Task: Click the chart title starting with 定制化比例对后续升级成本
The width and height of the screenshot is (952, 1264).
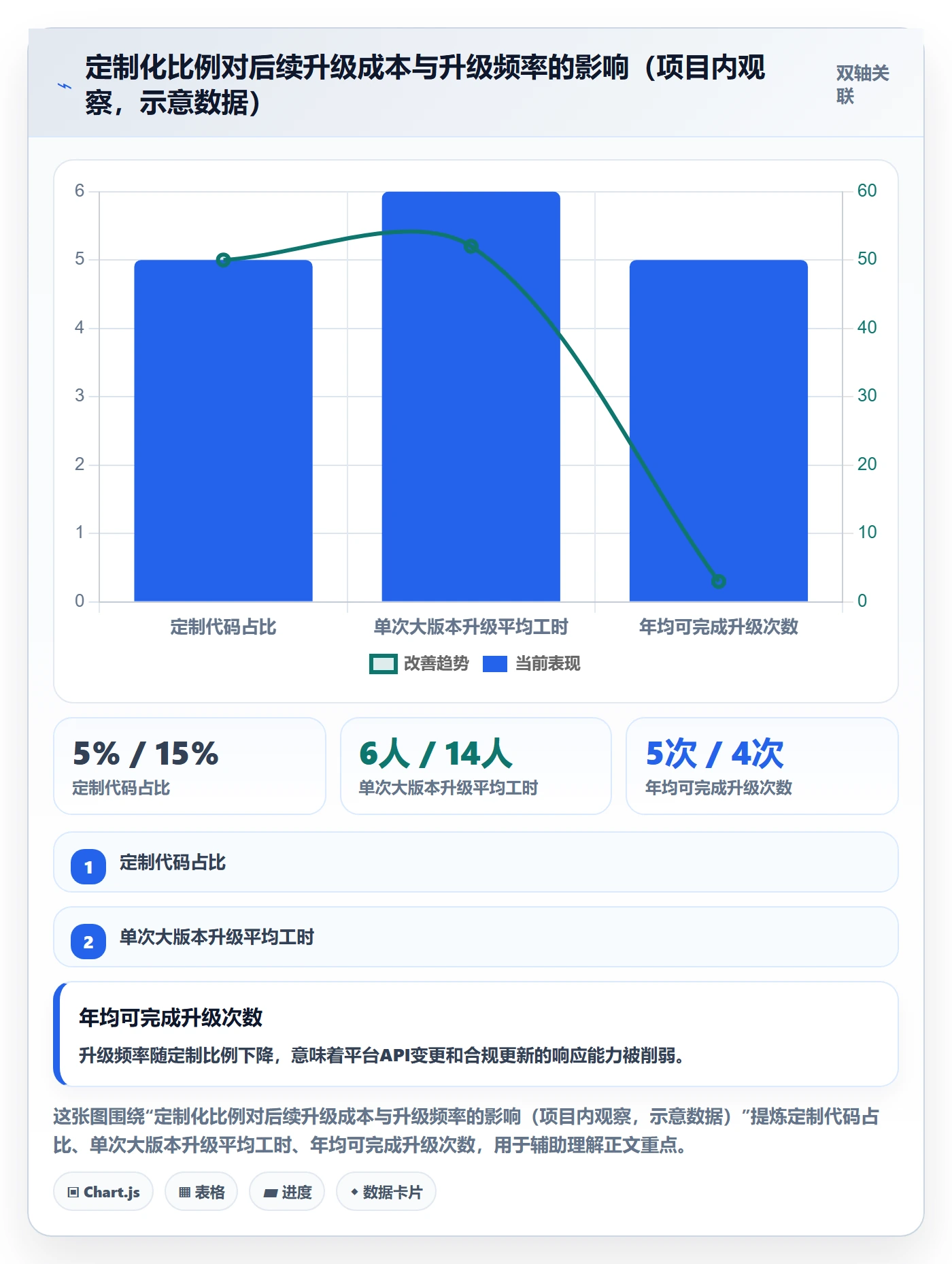Action: 425,85
